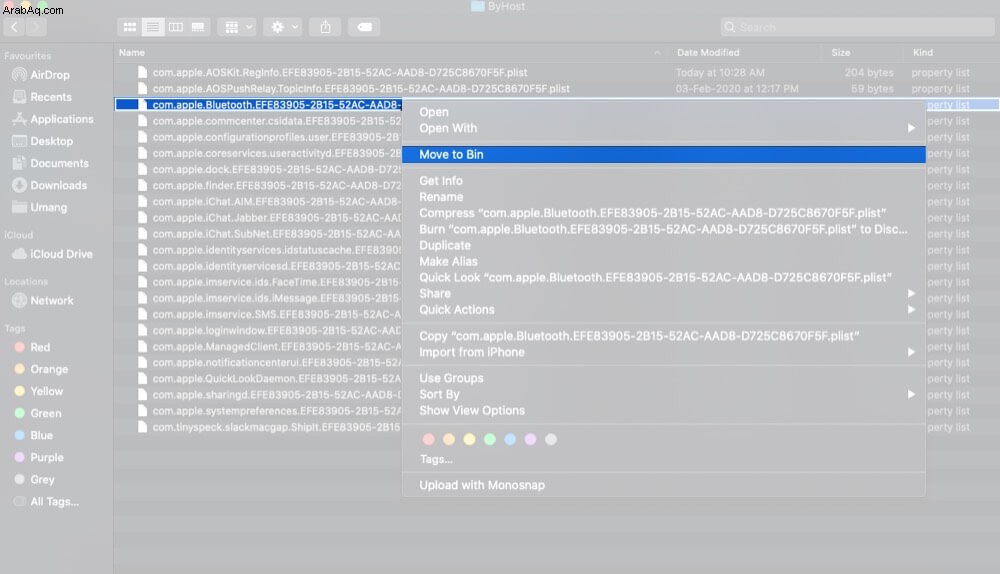Sort by the Size column header
The image size is (1000, 574).
tap(841, 53)
